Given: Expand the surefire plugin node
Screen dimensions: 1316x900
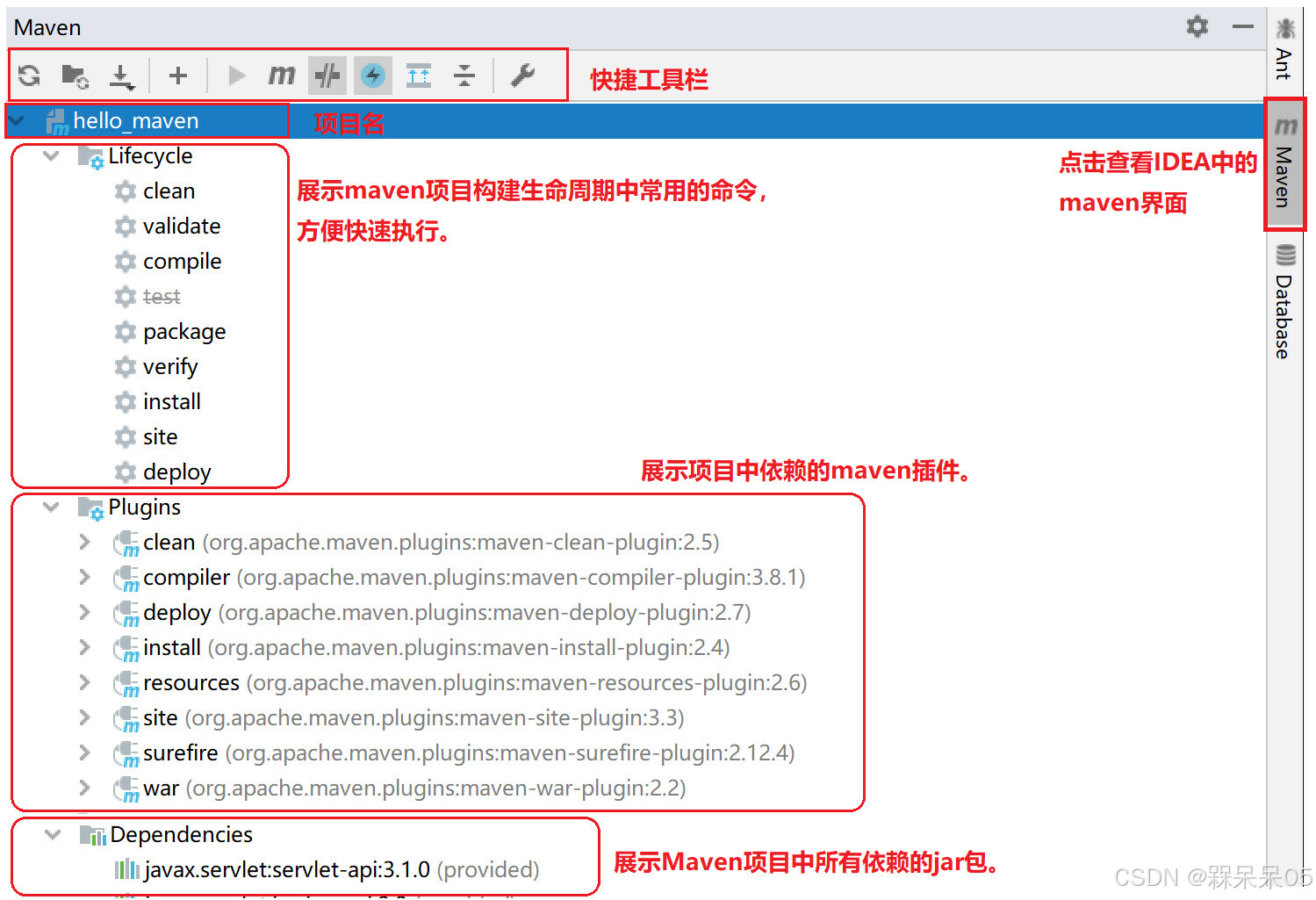Looking at the screenshot, I should [85, 752].
